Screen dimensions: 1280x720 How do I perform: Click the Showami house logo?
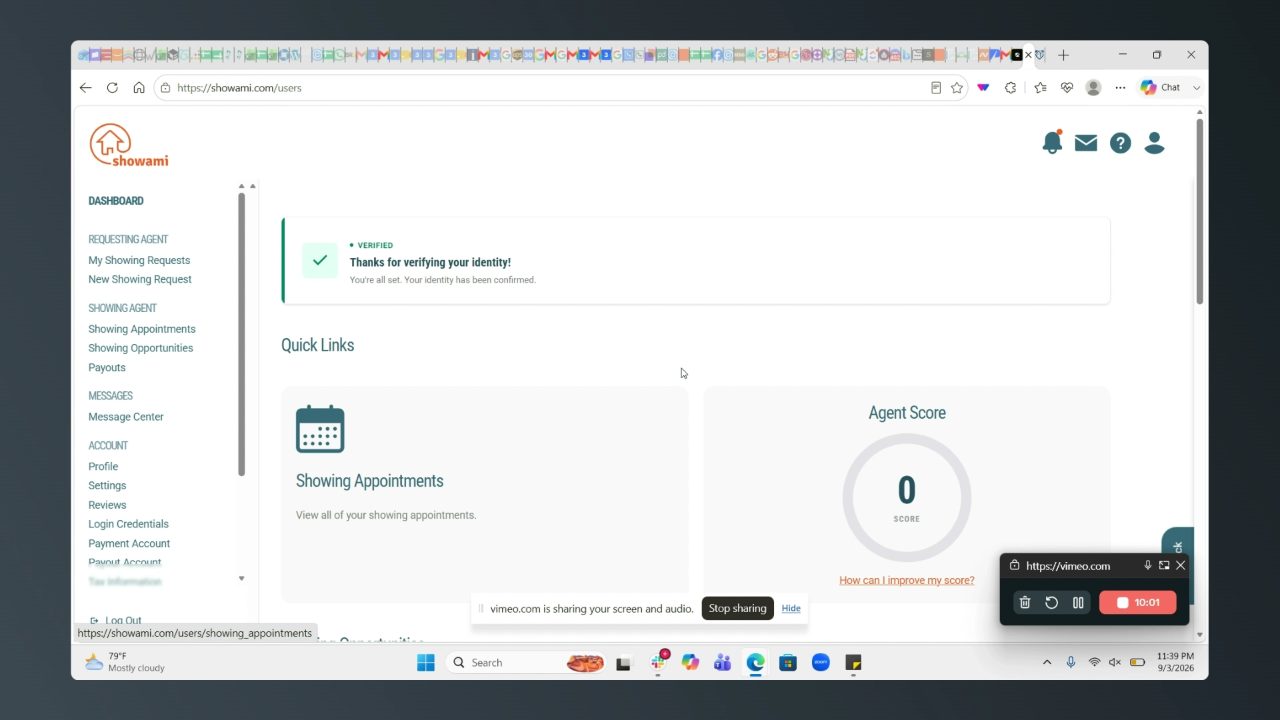pyautogui.click(x=129, y=145)
